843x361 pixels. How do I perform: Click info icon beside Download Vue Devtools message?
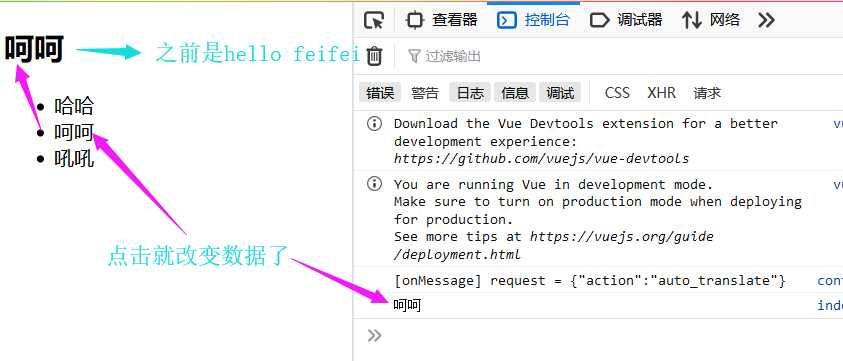374,124
